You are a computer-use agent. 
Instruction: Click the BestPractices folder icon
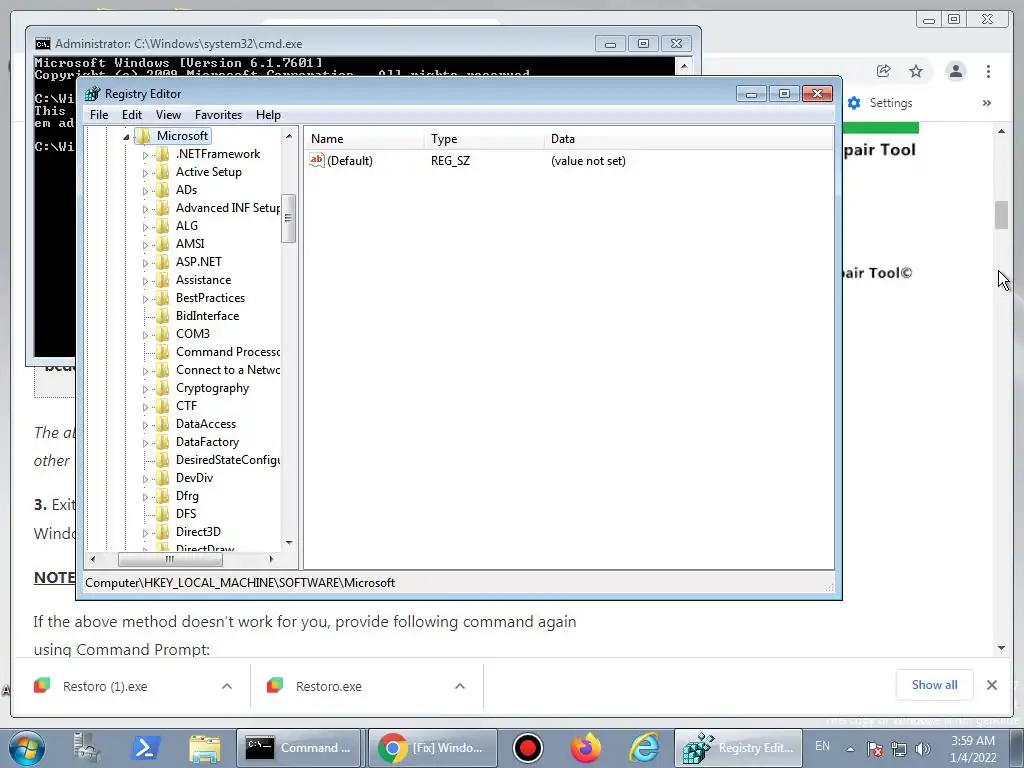tap(162, 298)
